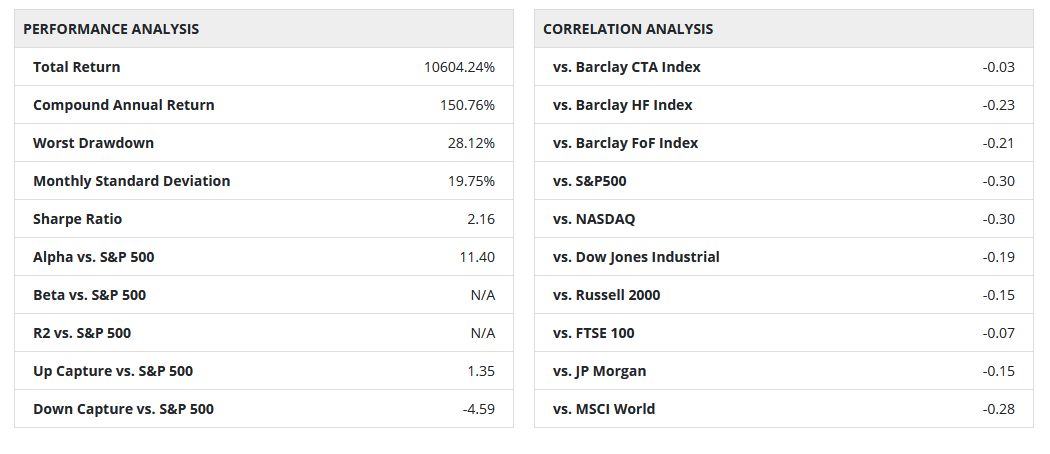Click the Correlation Analysis header
This screenshot has height=454, width=1050.
tap(628, 29)
